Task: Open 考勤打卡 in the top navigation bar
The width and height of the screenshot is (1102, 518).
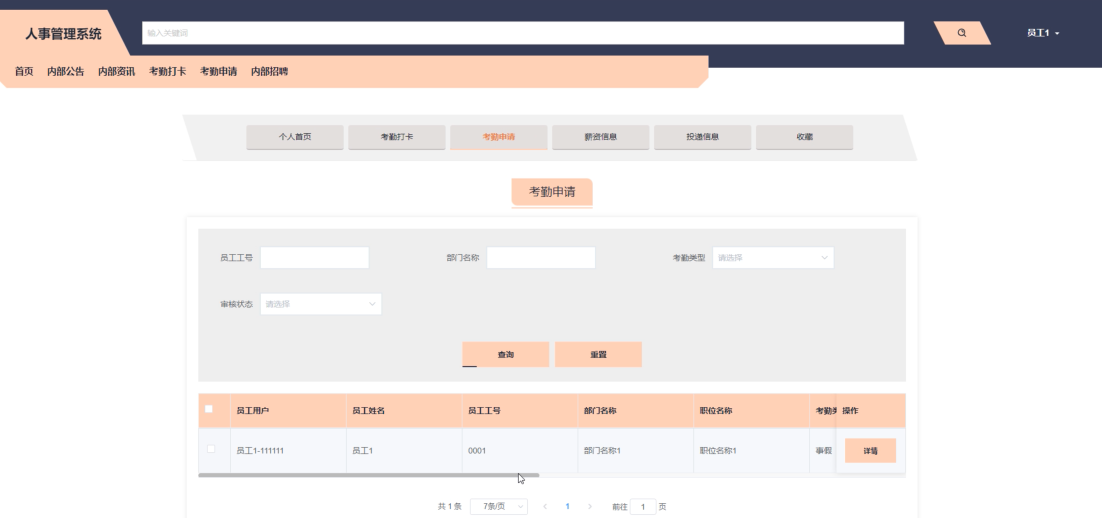Action: pyautogui.click(x=167, y=71)
